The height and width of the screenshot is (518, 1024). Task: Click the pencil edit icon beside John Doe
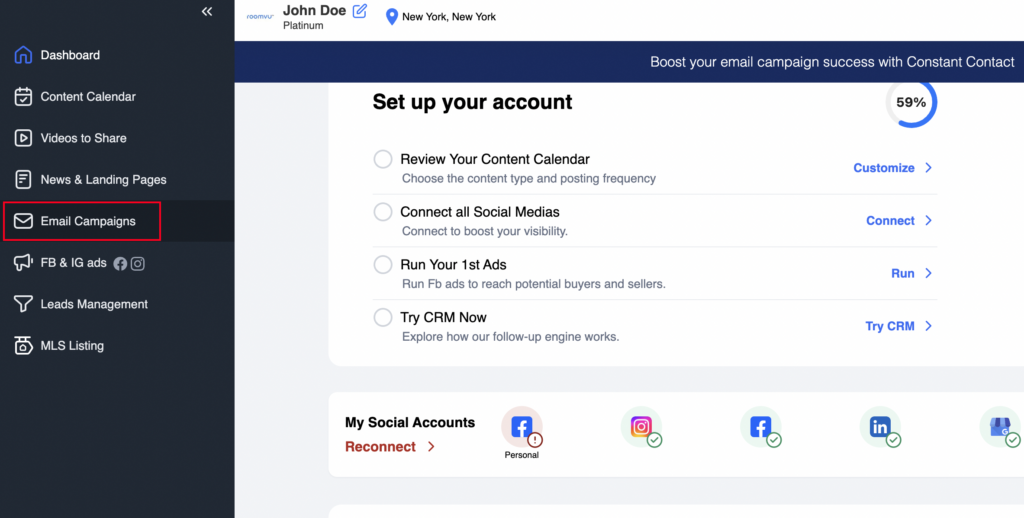coord(360,11)
